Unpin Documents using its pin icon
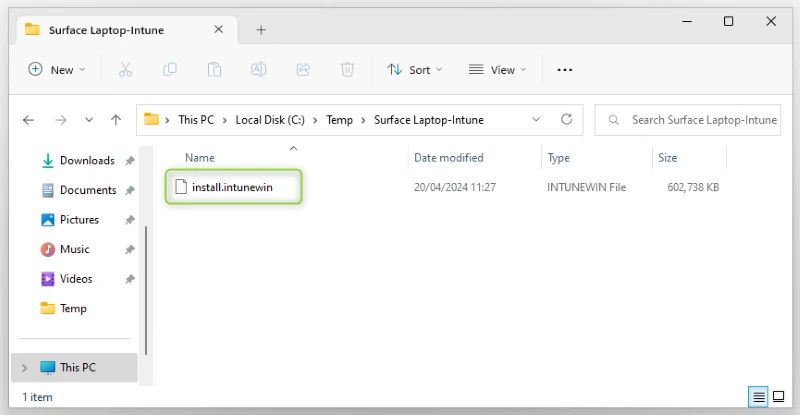Image resolution: width=800 pixels, height=415 pixels. point(130,190)
